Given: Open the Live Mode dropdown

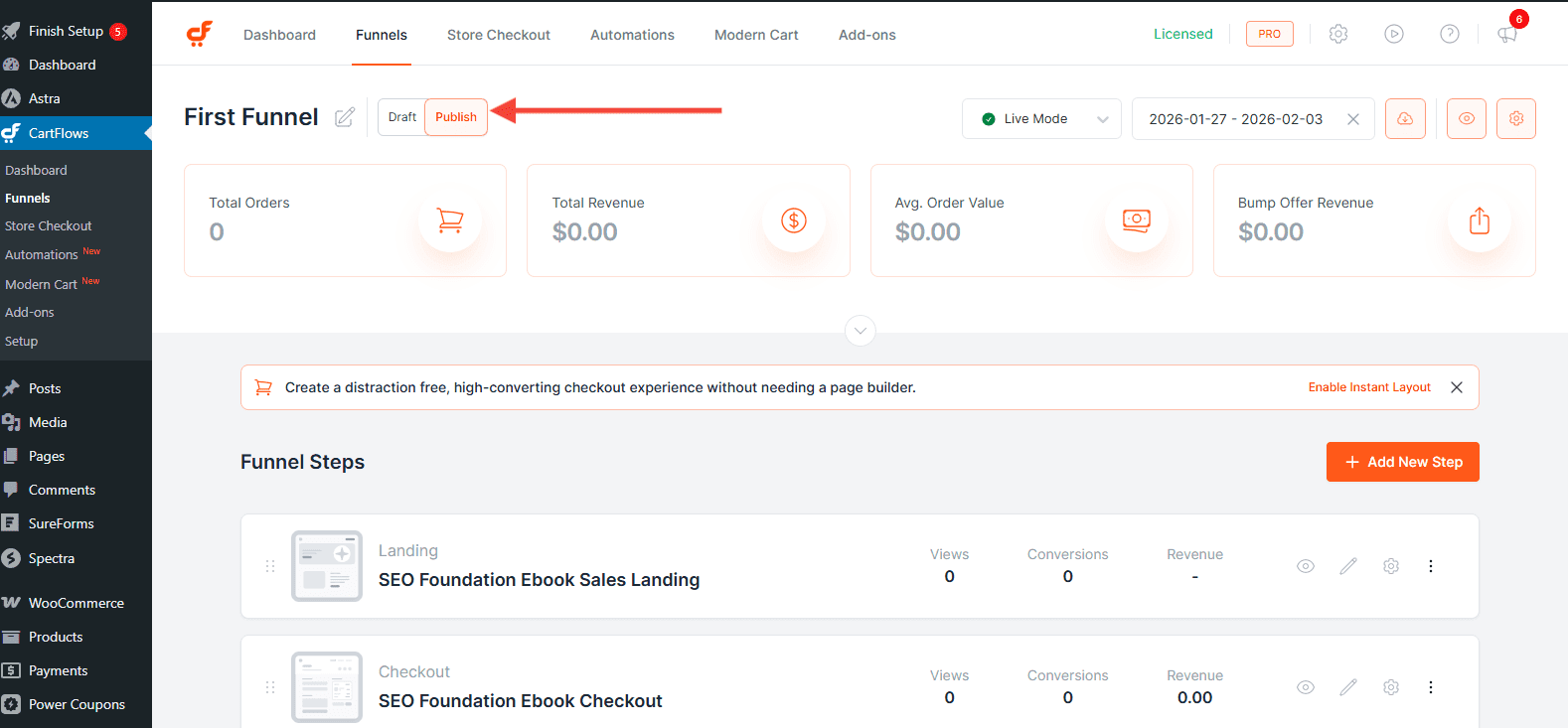Looking at the screenshot, I should tap(1041, 119).
